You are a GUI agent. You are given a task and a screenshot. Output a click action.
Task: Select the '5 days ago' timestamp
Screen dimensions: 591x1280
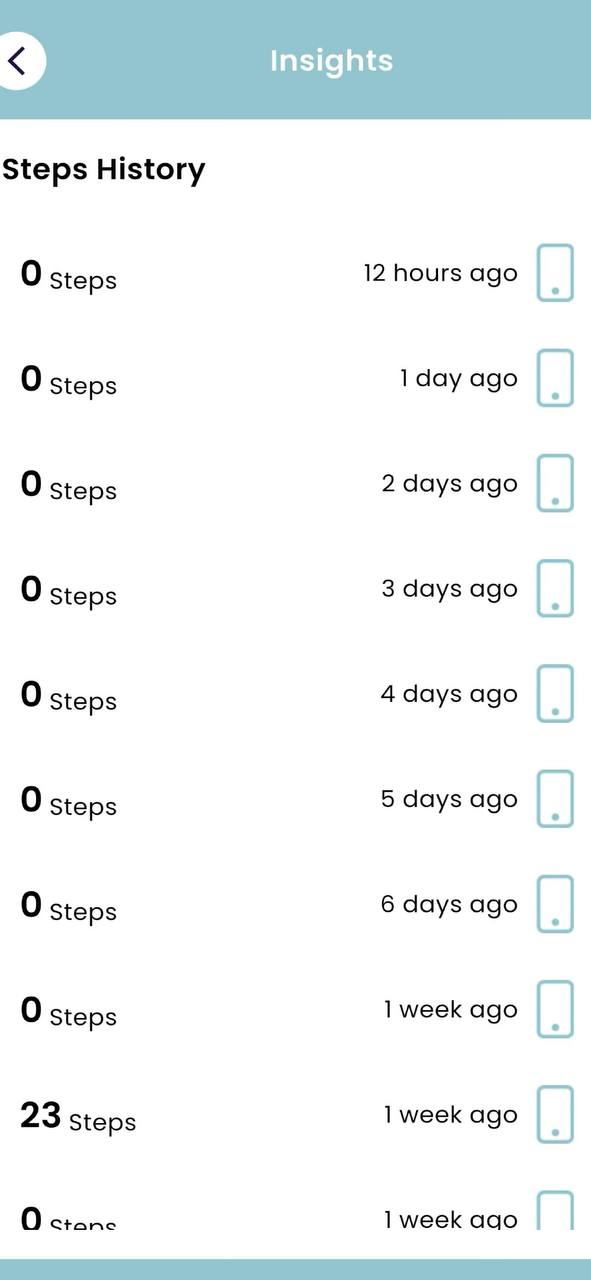(449, 800)
